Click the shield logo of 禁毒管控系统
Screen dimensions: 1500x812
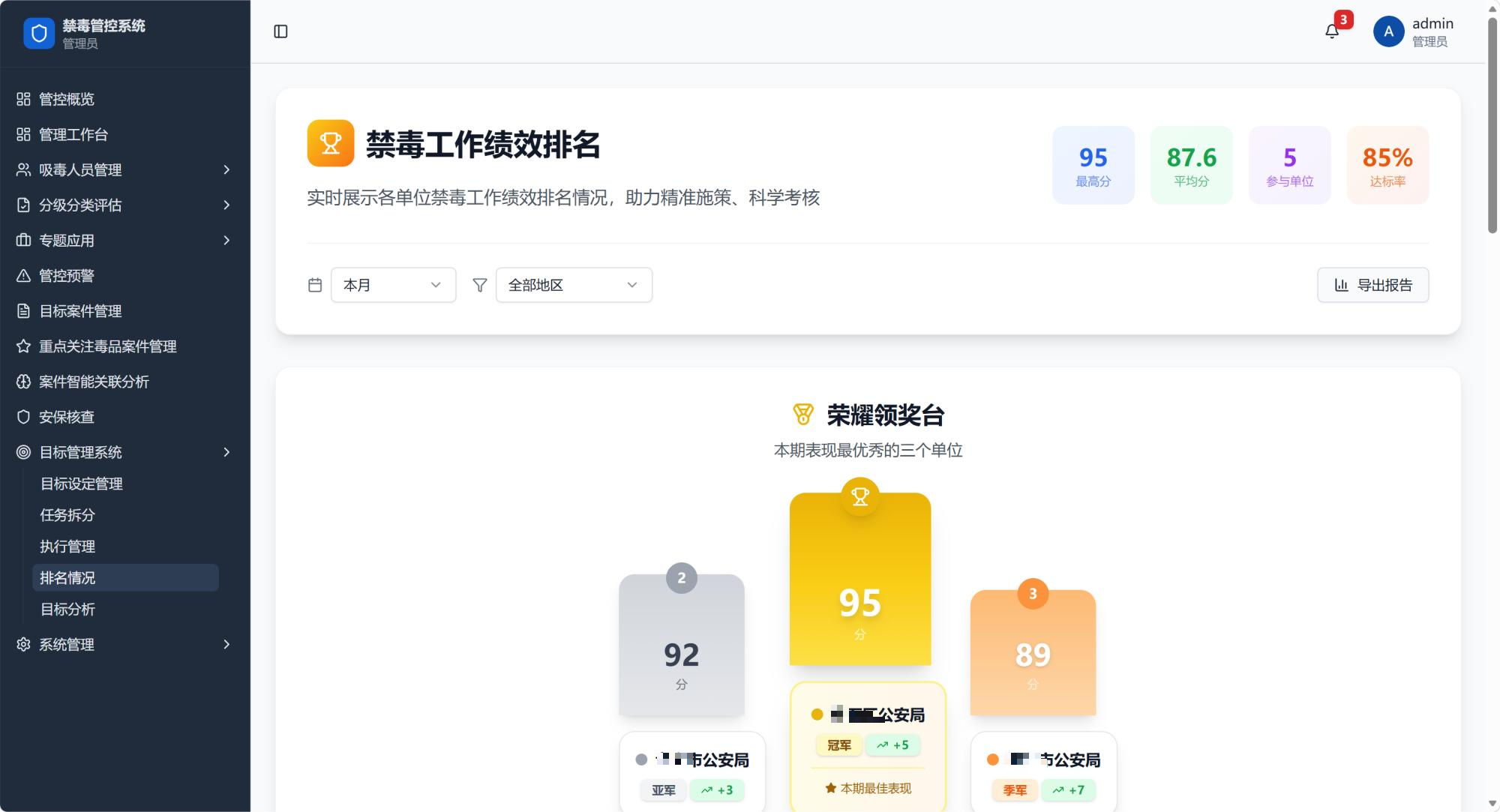tap(39, 34)
